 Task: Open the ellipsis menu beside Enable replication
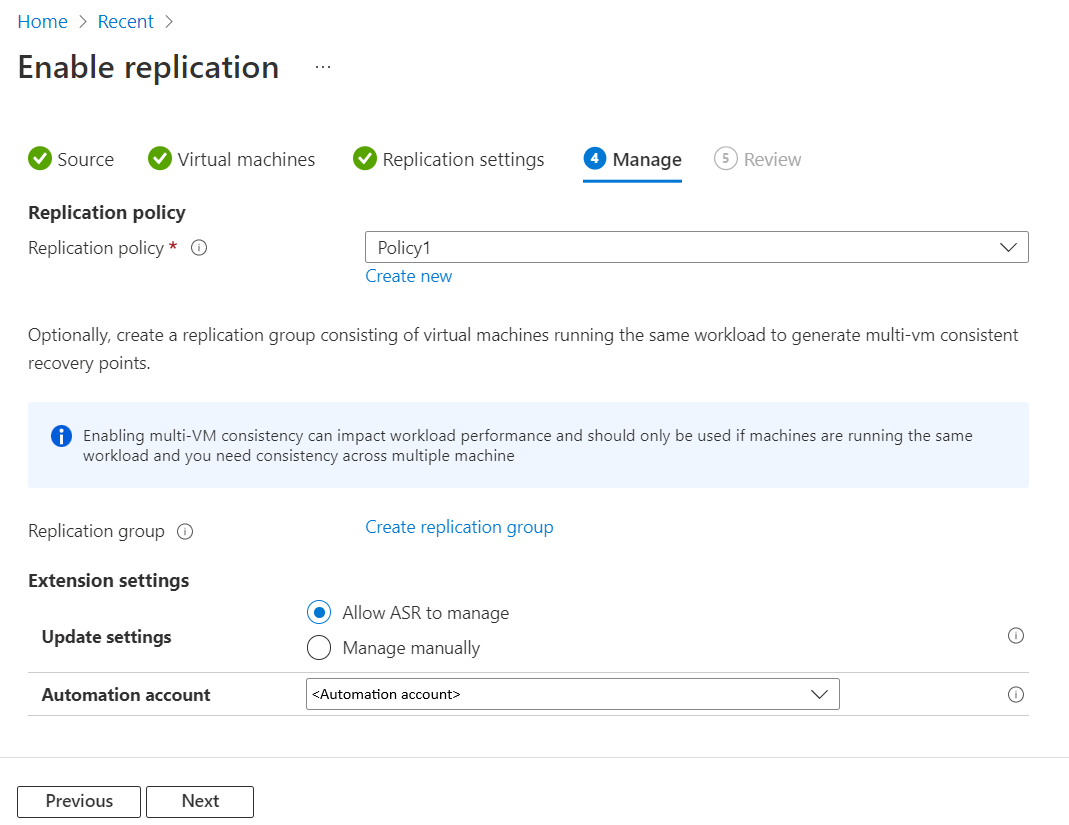tap(323, 67)
